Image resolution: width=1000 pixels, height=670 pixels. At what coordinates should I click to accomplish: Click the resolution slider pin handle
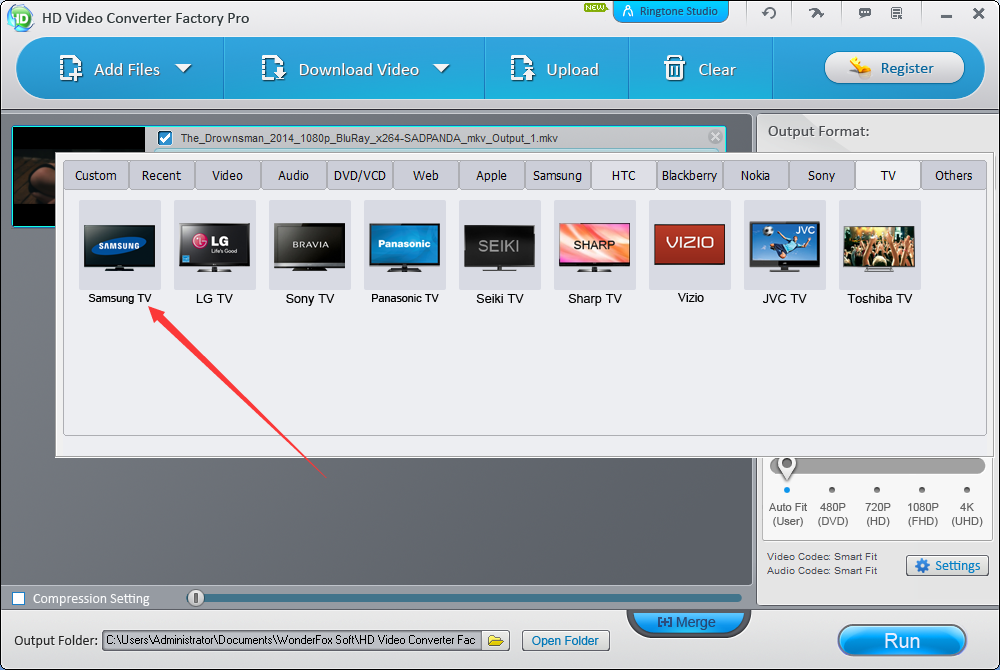786,467
